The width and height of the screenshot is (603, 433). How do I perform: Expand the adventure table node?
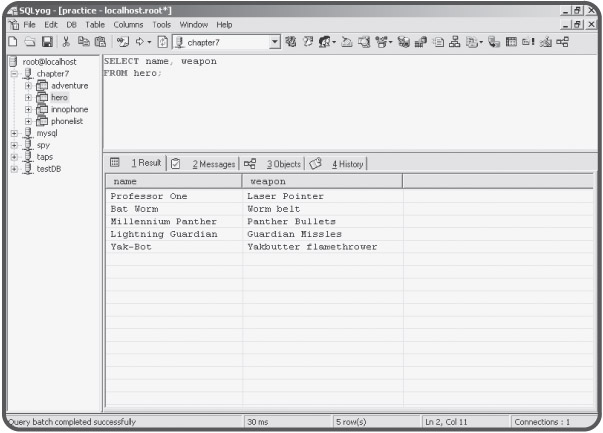coord(27,86)
